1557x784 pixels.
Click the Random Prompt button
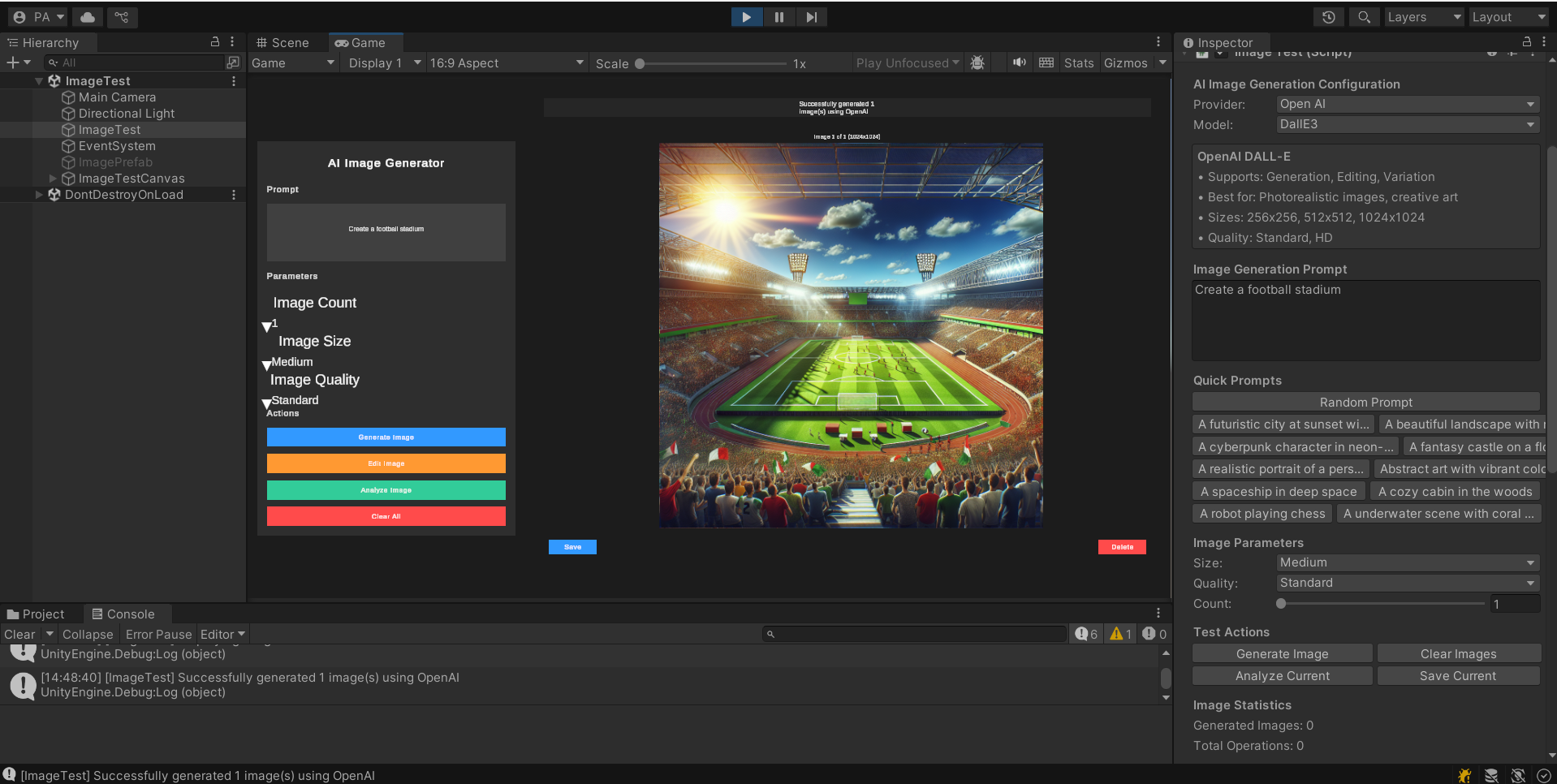click(1365, 403)
